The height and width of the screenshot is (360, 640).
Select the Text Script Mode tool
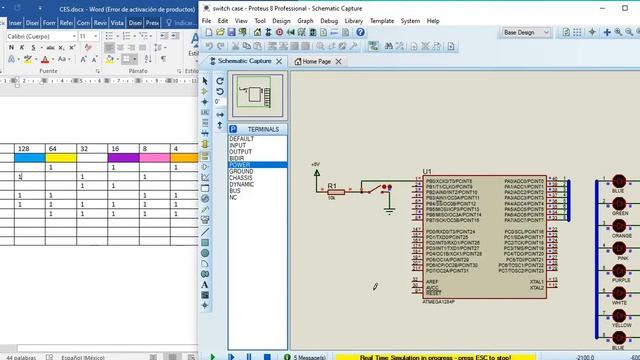[205, 123]
